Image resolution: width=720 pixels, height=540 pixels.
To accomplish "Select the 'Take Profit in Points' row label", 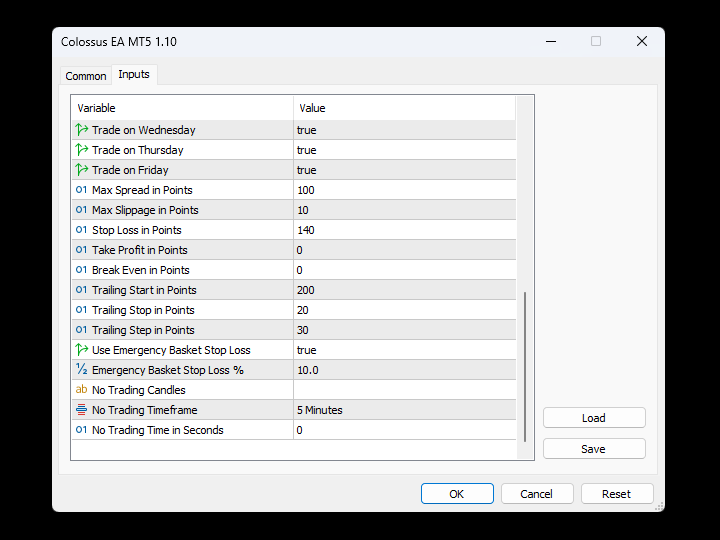I will [140, 250].
